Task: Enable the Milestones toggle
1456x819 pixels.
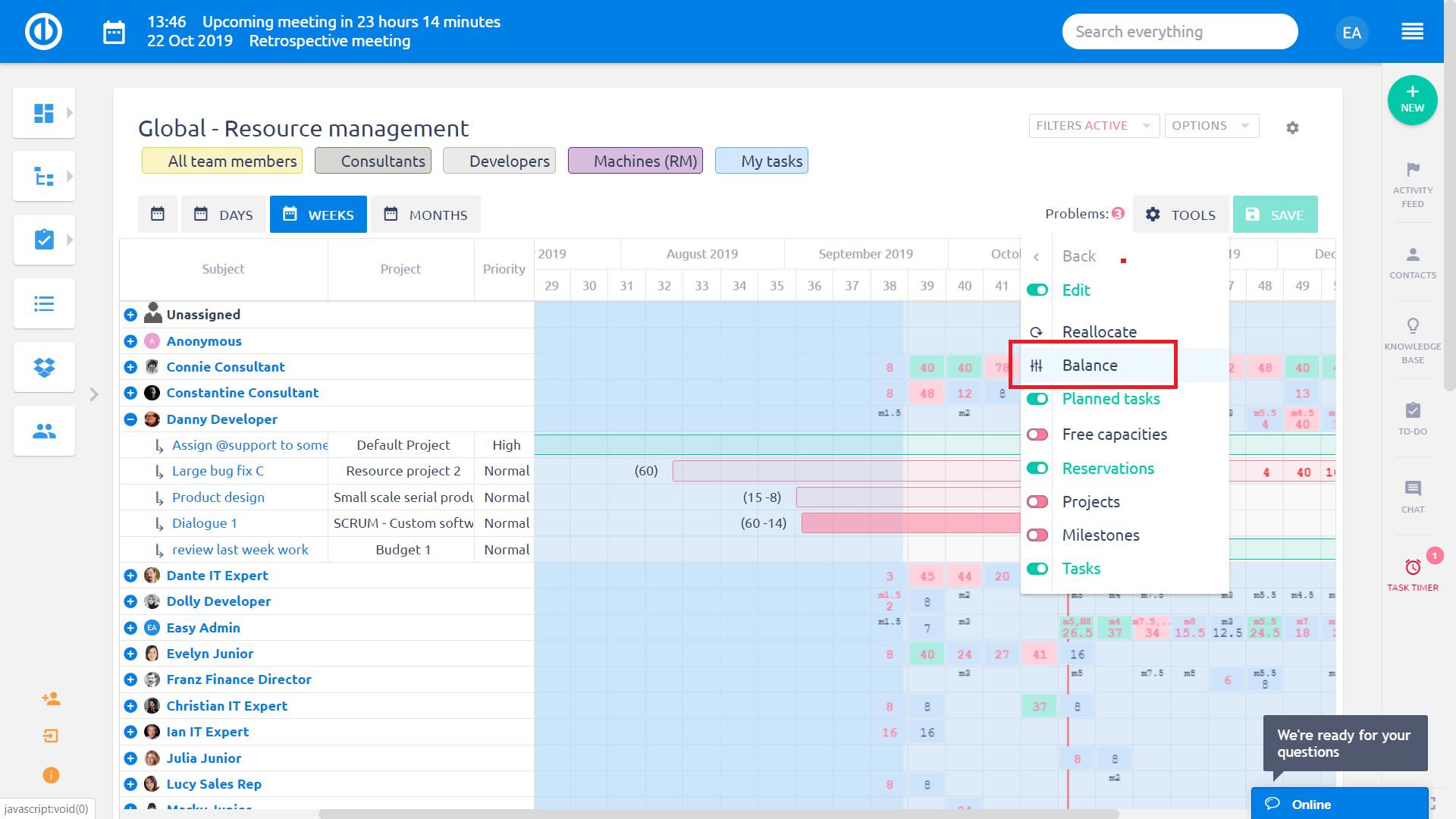Action: 1037,535
